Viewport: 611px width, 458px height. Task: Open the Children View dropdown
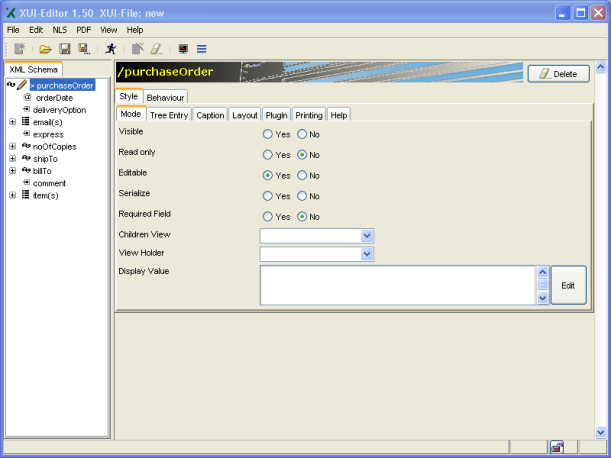point(367,235)
